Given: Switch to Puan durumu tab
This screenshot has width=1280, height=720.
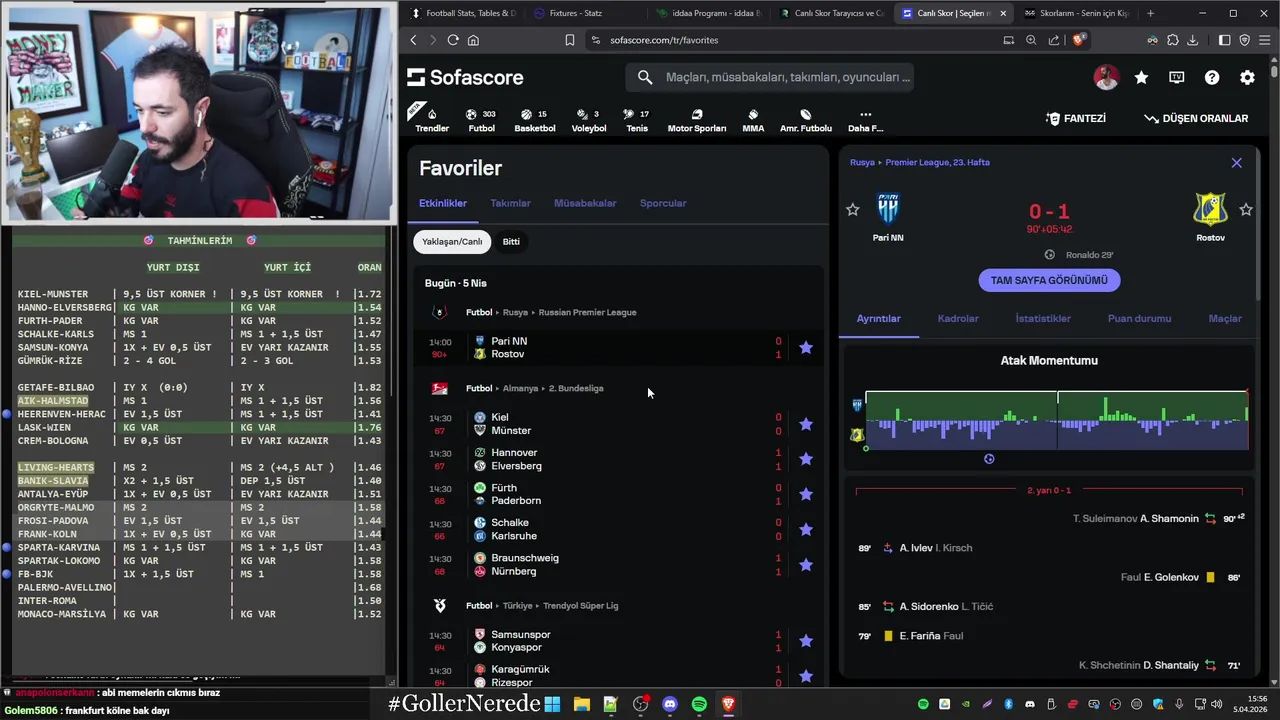Looking at the screenshot, I should click(x=1139, y=318).
